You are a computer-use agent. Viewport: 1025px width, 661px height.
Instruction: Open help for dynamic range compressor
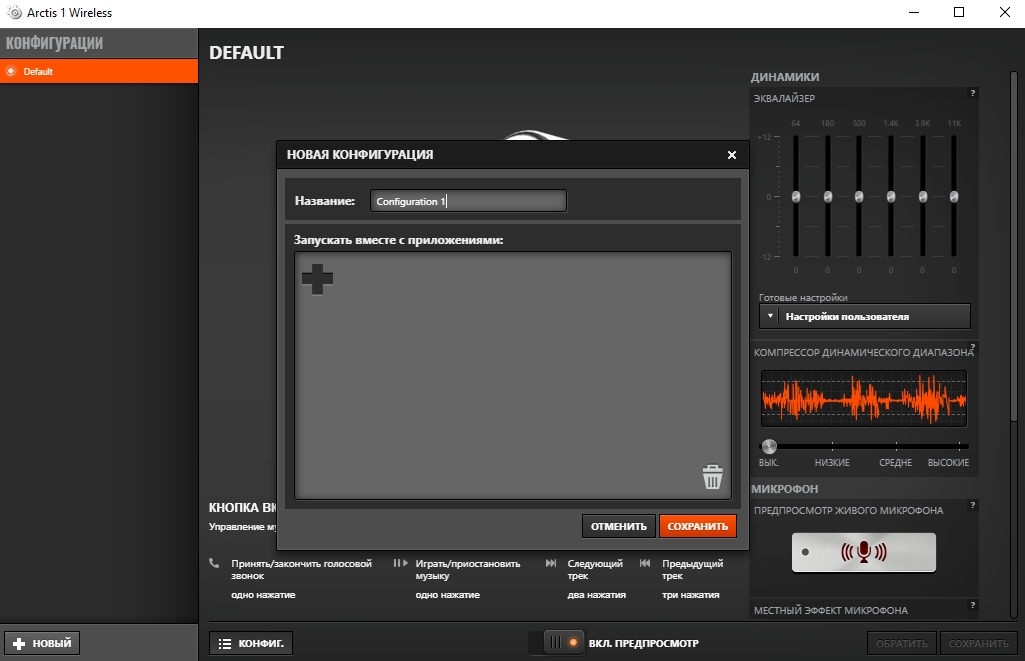click(x=973, y=347)
